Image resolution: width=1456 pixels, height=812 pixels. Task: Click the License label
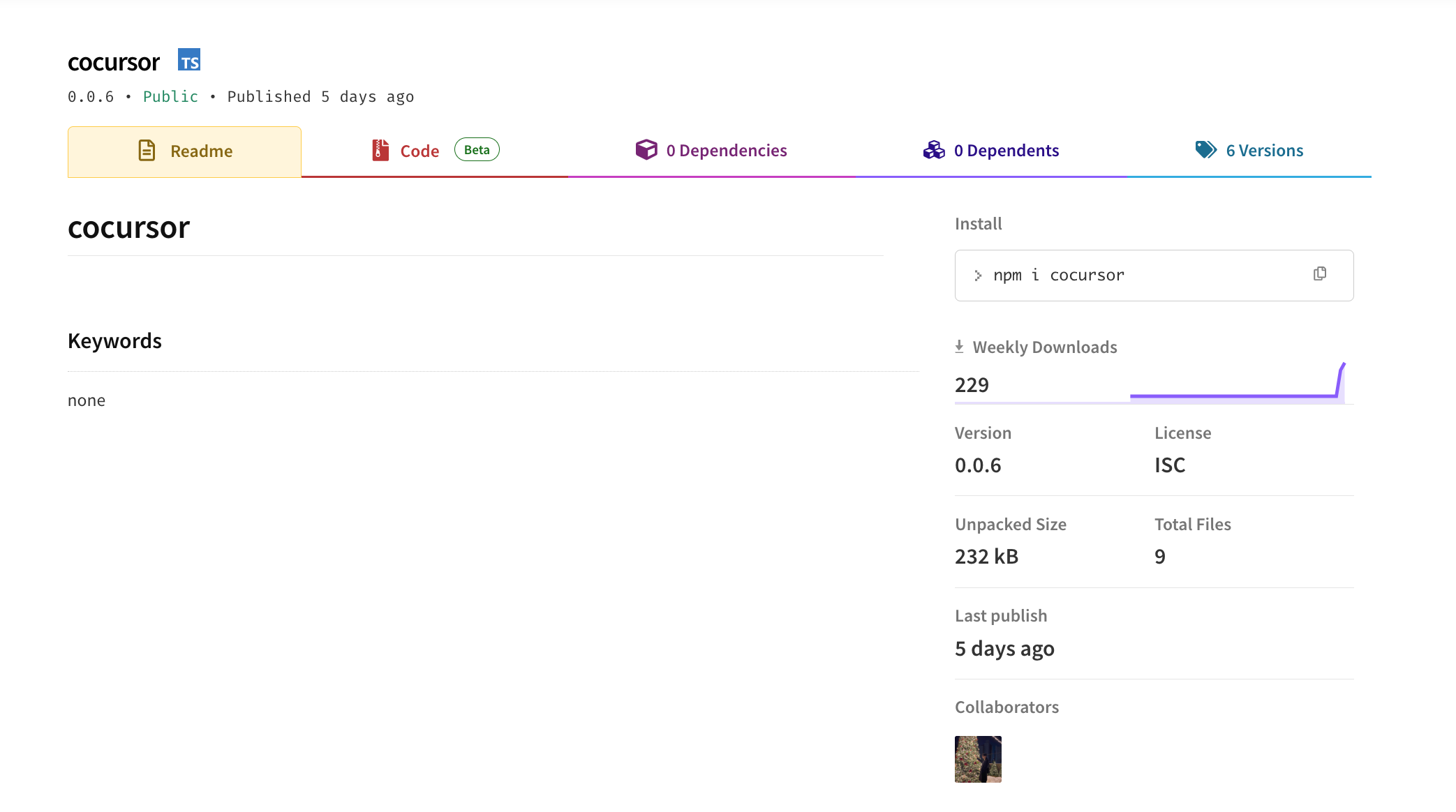pyautogui.click(x=1183, y=433)
